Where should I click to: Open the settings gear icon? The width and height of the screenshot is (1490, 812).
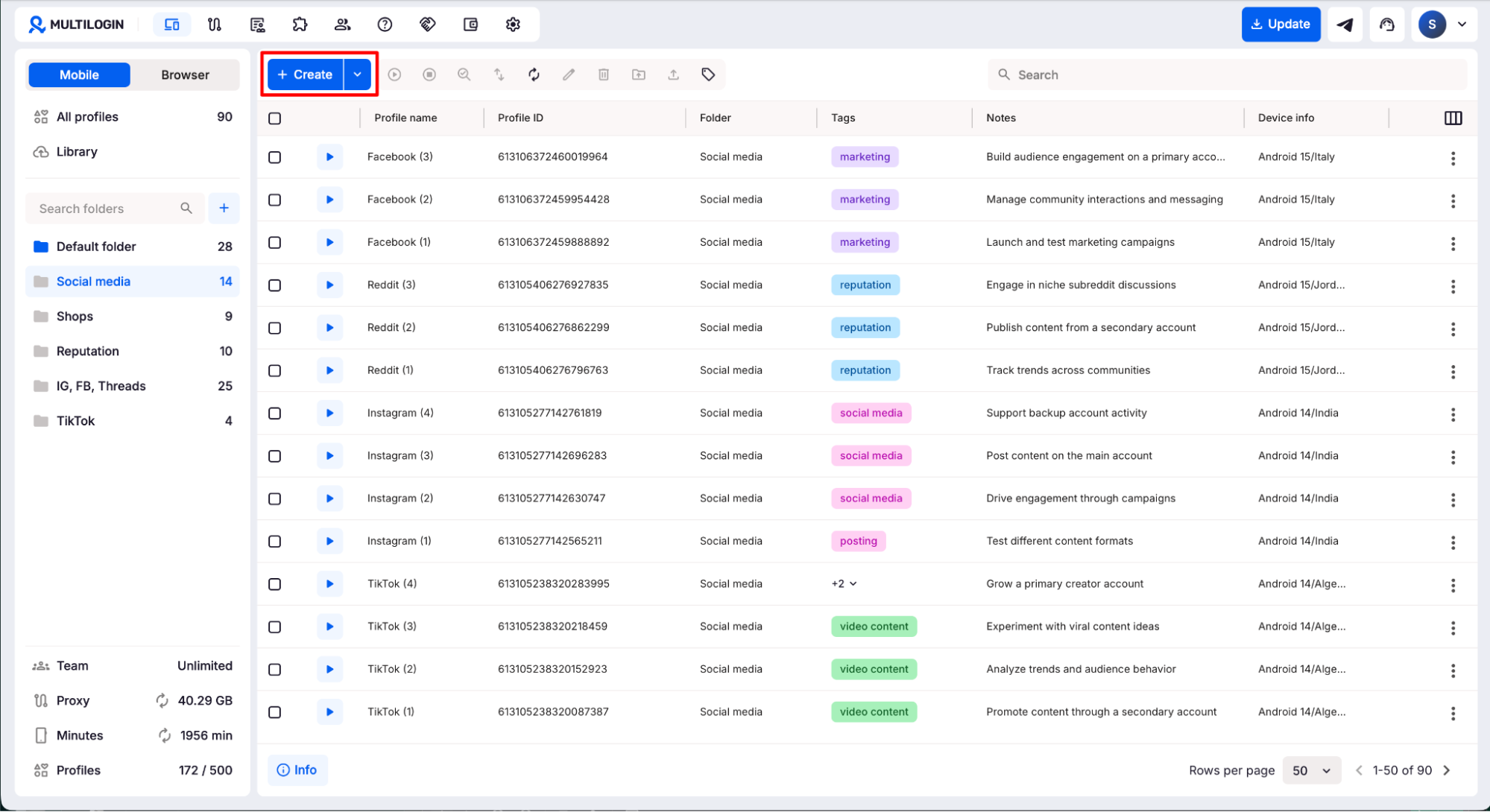point(513,25)
